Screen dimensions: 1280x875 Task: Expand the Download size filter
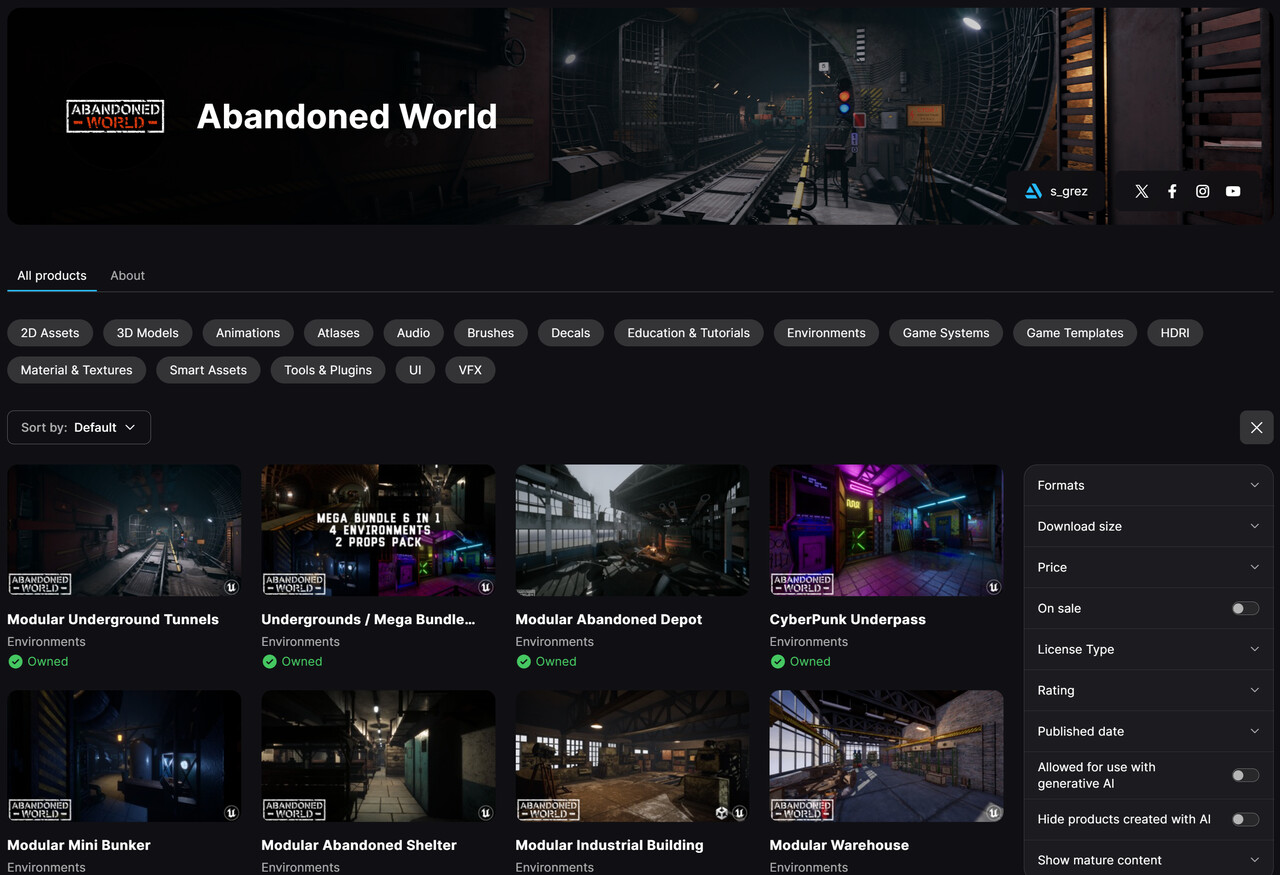click(1148, 526)
